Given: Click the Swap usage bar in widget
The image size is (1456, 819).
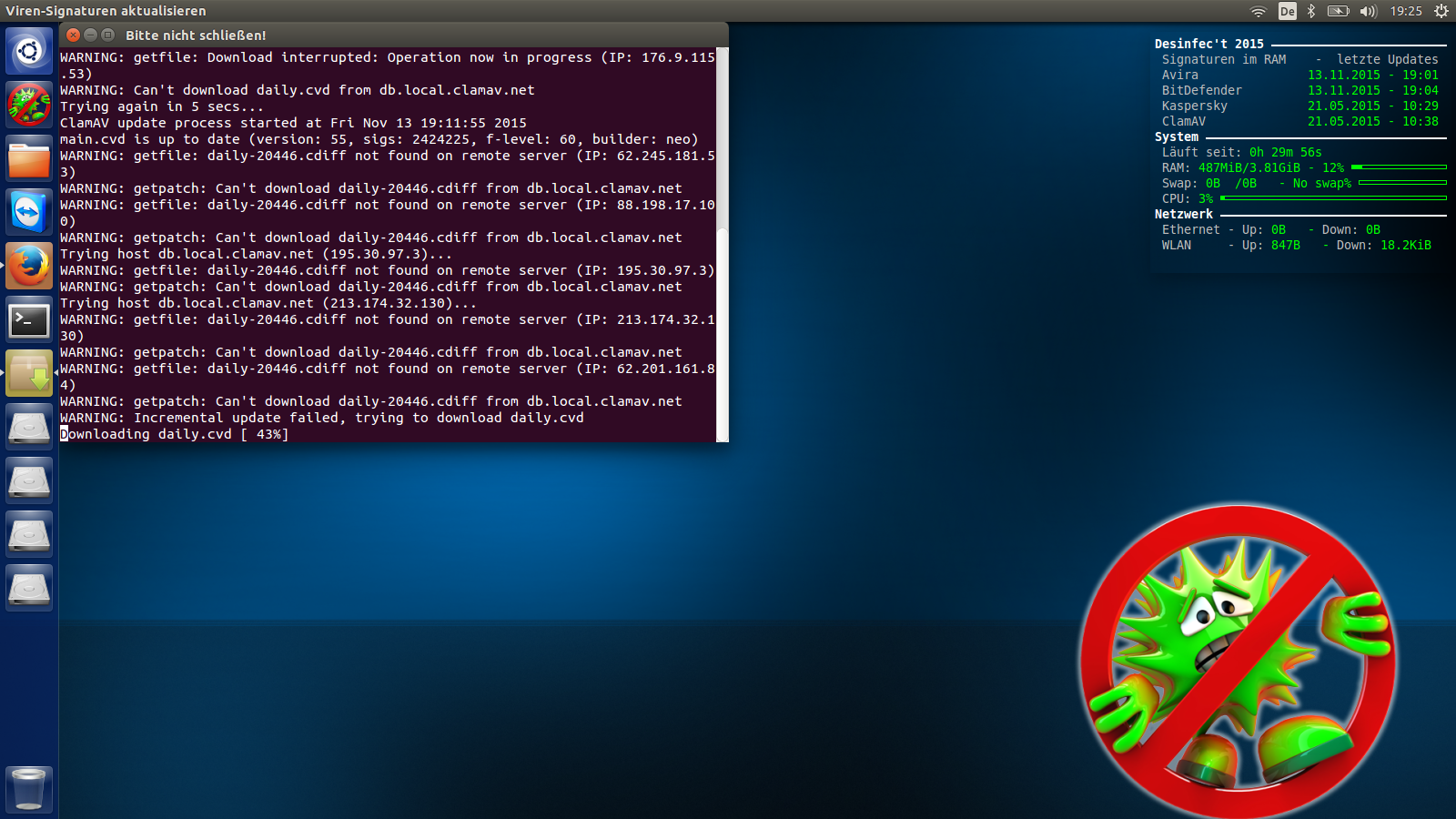Looking at the screenshot, I should (1402, 183).
